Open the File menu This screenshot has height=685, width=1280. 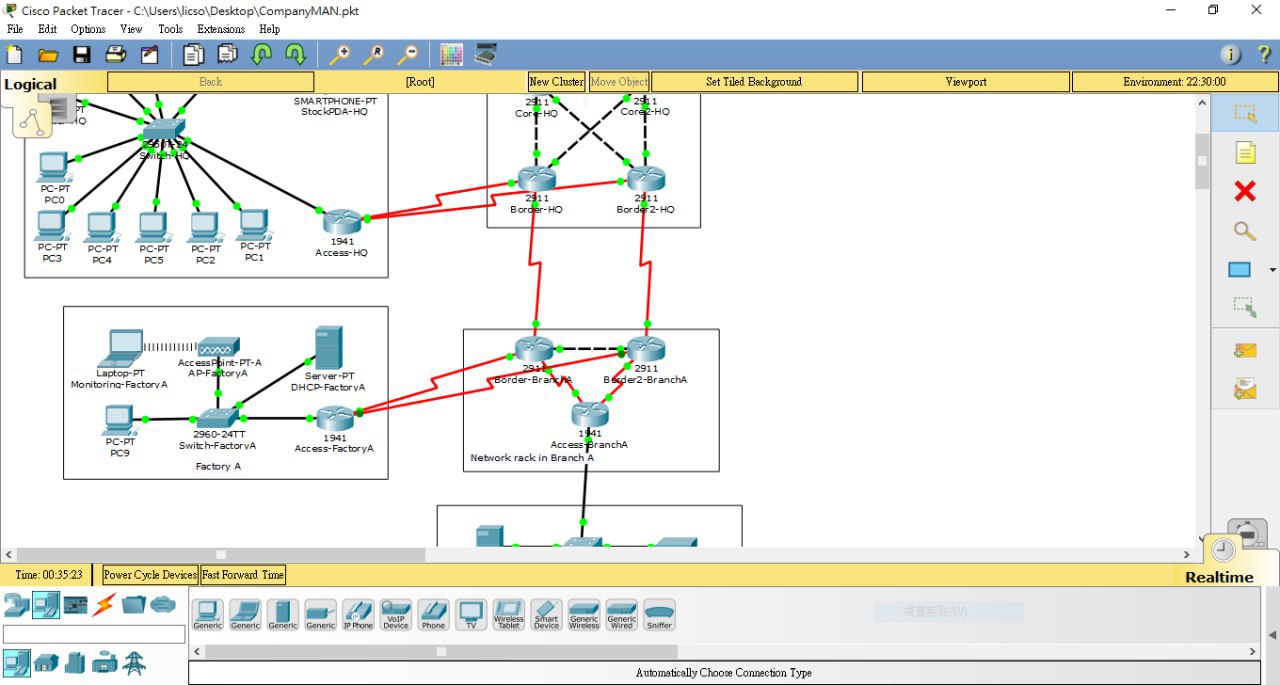coord(15,29)
